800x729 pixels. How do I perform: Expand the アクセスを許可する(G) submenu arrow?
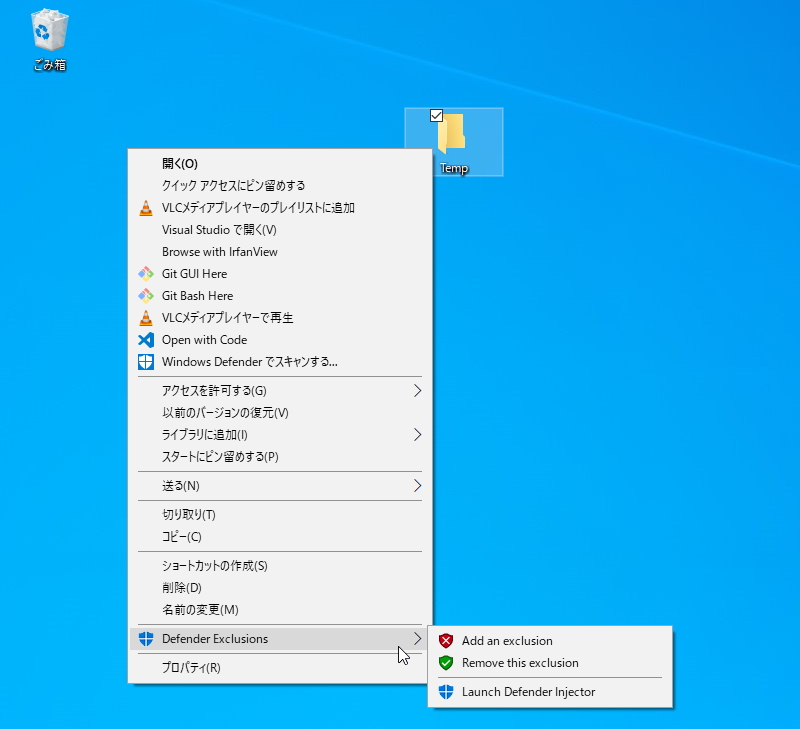pyautogui.click(x=417, y=391)
